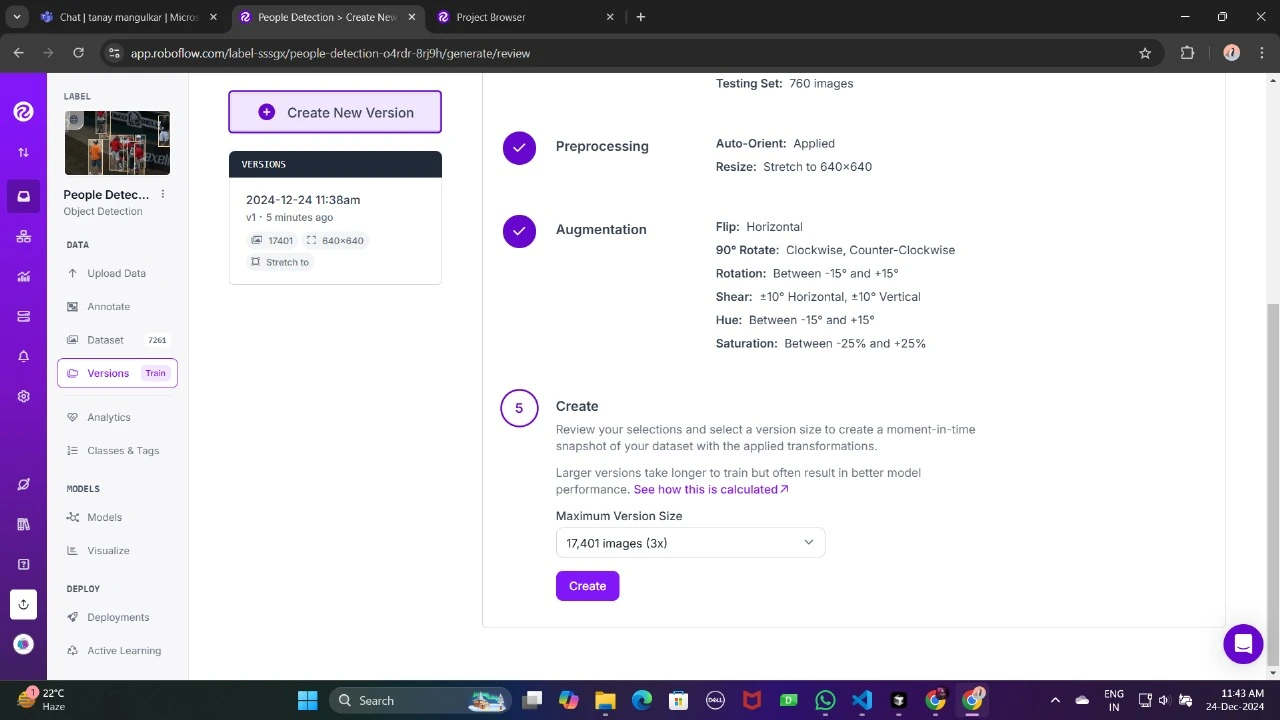This screenshot has height=720, width=1280.
Task: Click the address bar URL
Action: pos(330,53)
